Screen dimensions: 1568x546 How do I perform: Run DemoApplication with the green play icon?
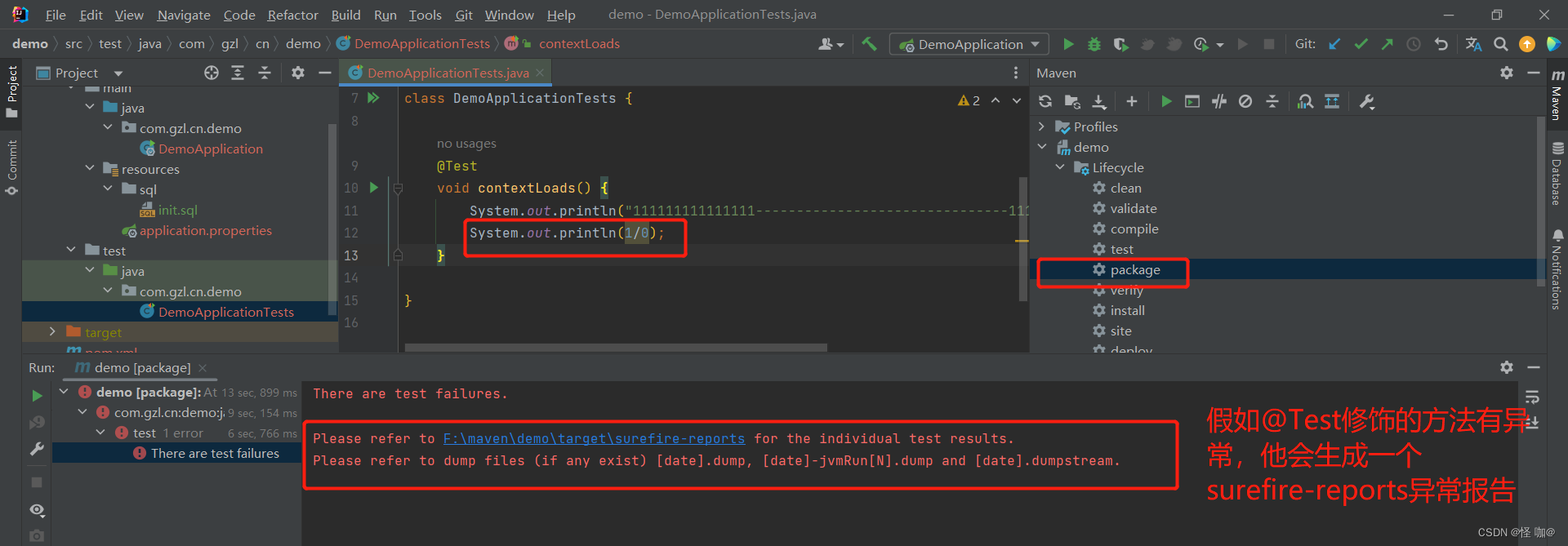tap(1068, 44)
